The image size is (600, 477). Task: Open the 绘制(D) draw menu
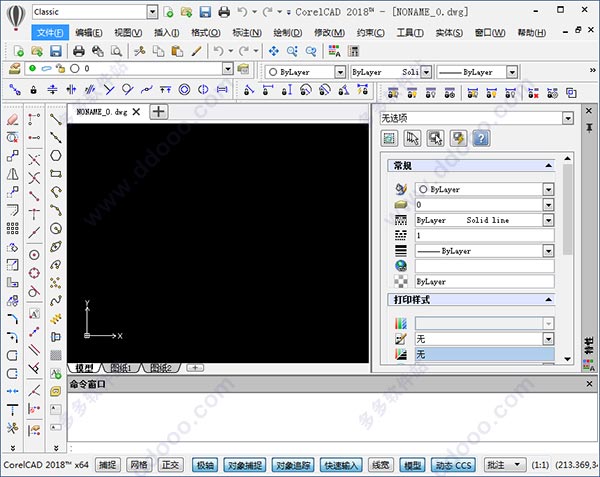[x=288, y=33]
